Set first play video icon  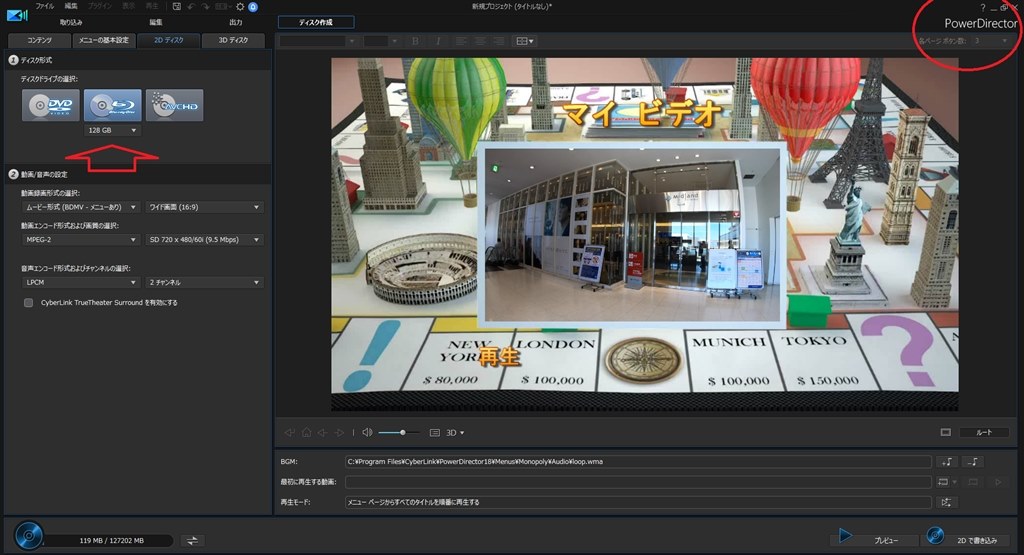point(942,482)
